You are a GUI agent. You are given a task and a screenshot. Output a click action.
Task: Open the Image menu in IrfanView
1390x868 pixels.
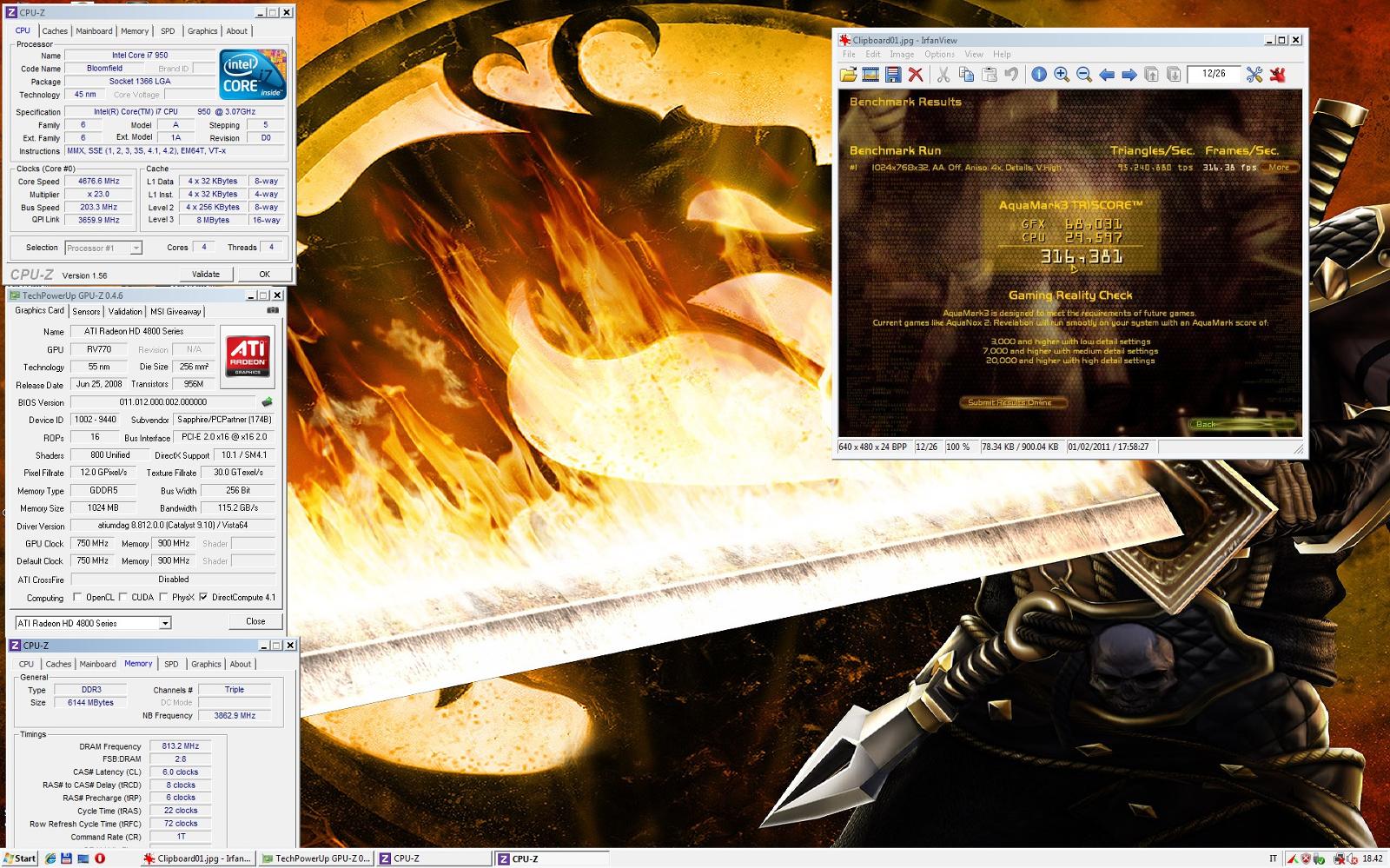[902, 54]
